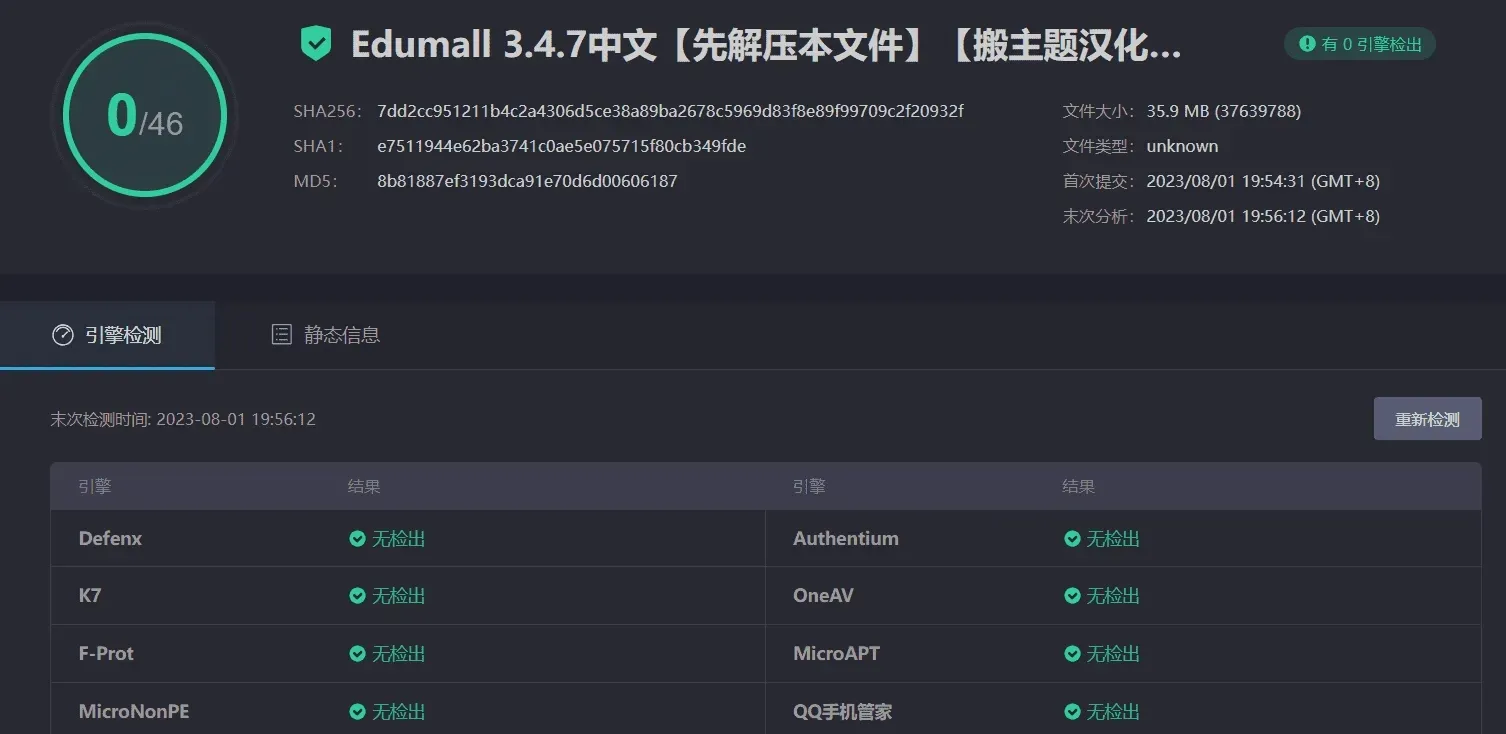Click the green check icon in F-Prot row
Image resolution: width=1506 pixels, height=734 pixels.
pos(357,654)
